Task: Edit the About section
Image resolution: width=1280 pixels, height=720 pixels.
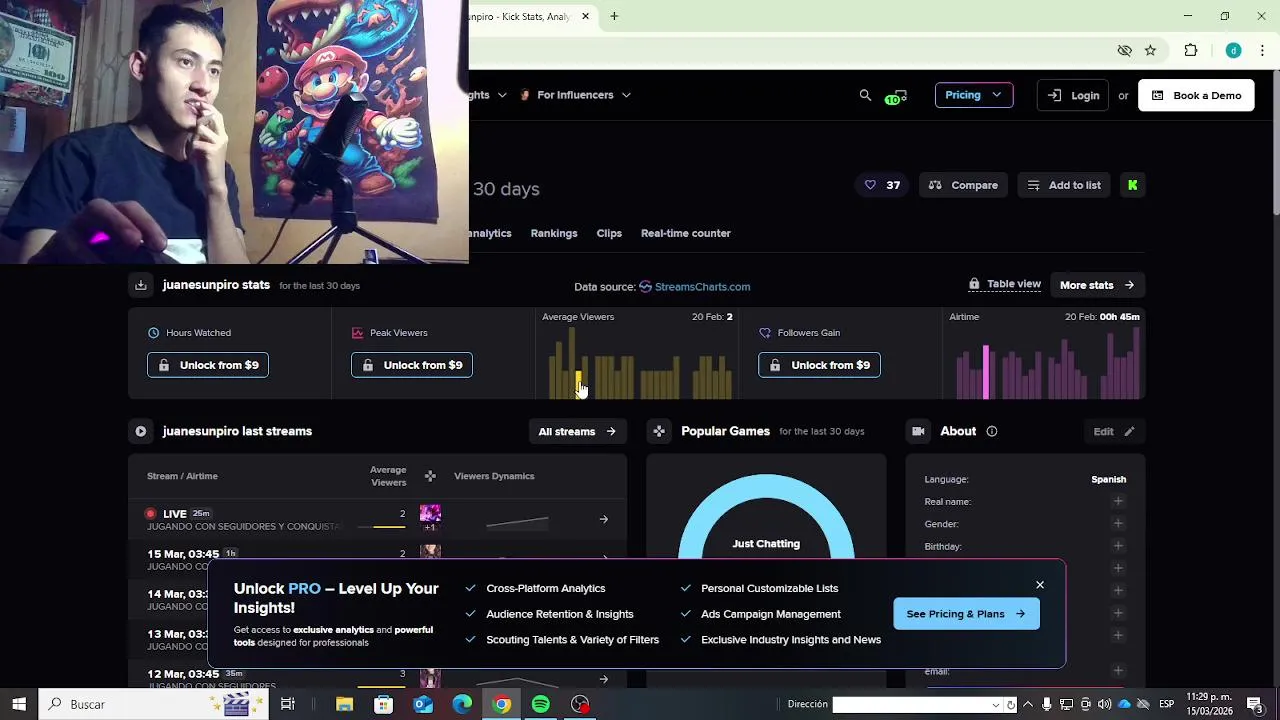Action: point(1113,431)
